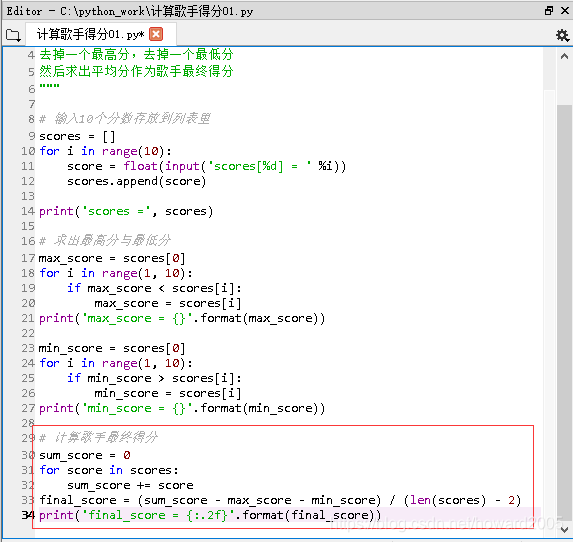Click 'if min_score > scores[i]:' line
This screenshot has width=573, height=542.
point(154,378)
